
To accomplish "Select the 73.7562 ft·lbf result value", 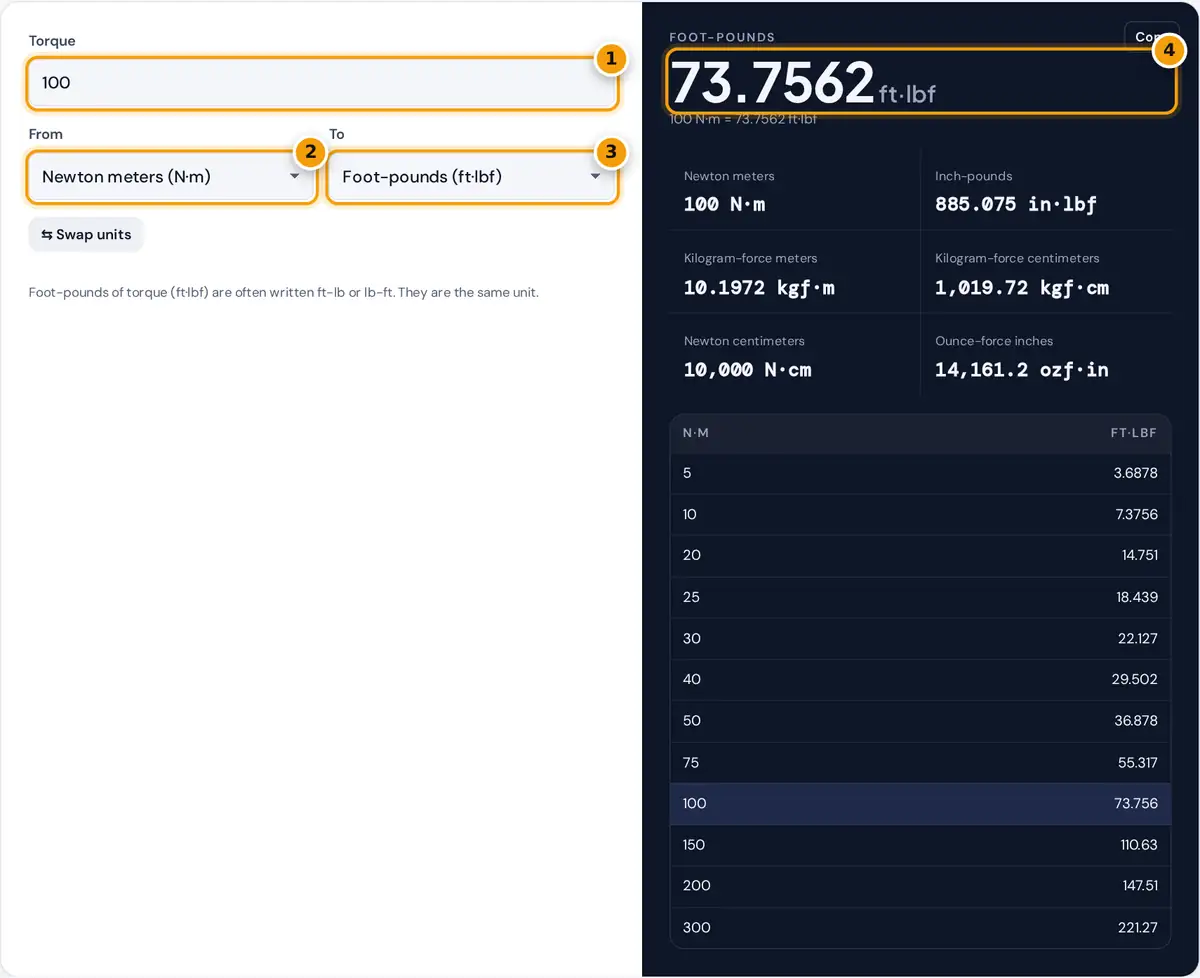I will click(803, 83).
